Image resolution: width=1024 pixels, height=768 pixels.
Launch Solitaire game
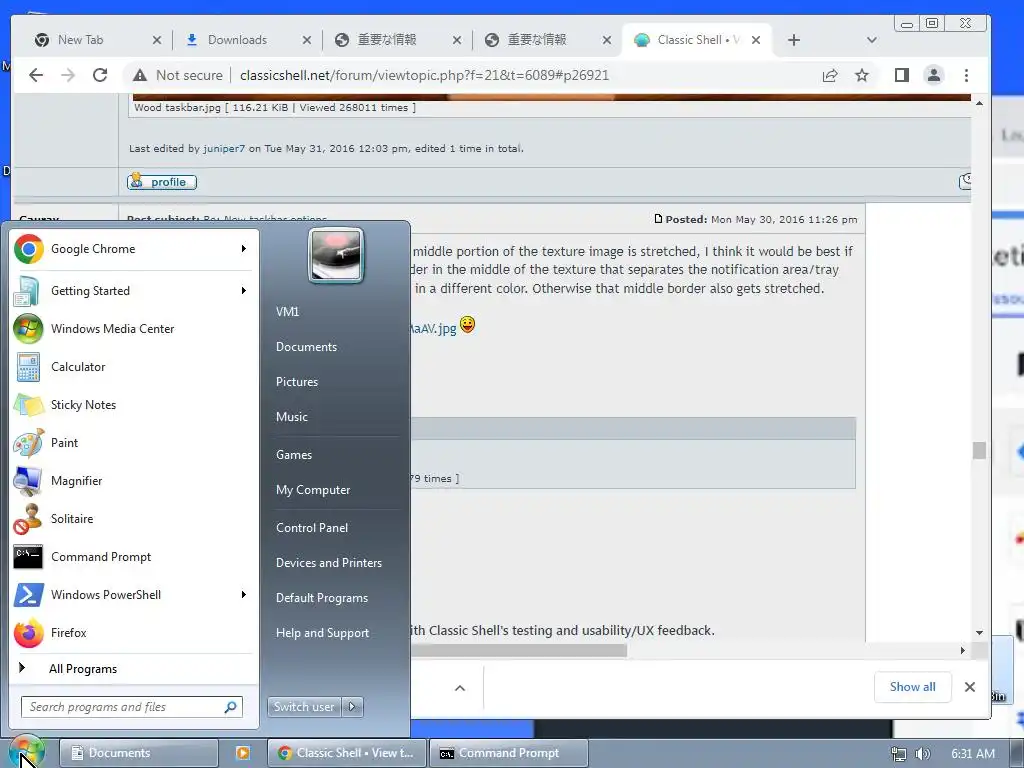134,519
